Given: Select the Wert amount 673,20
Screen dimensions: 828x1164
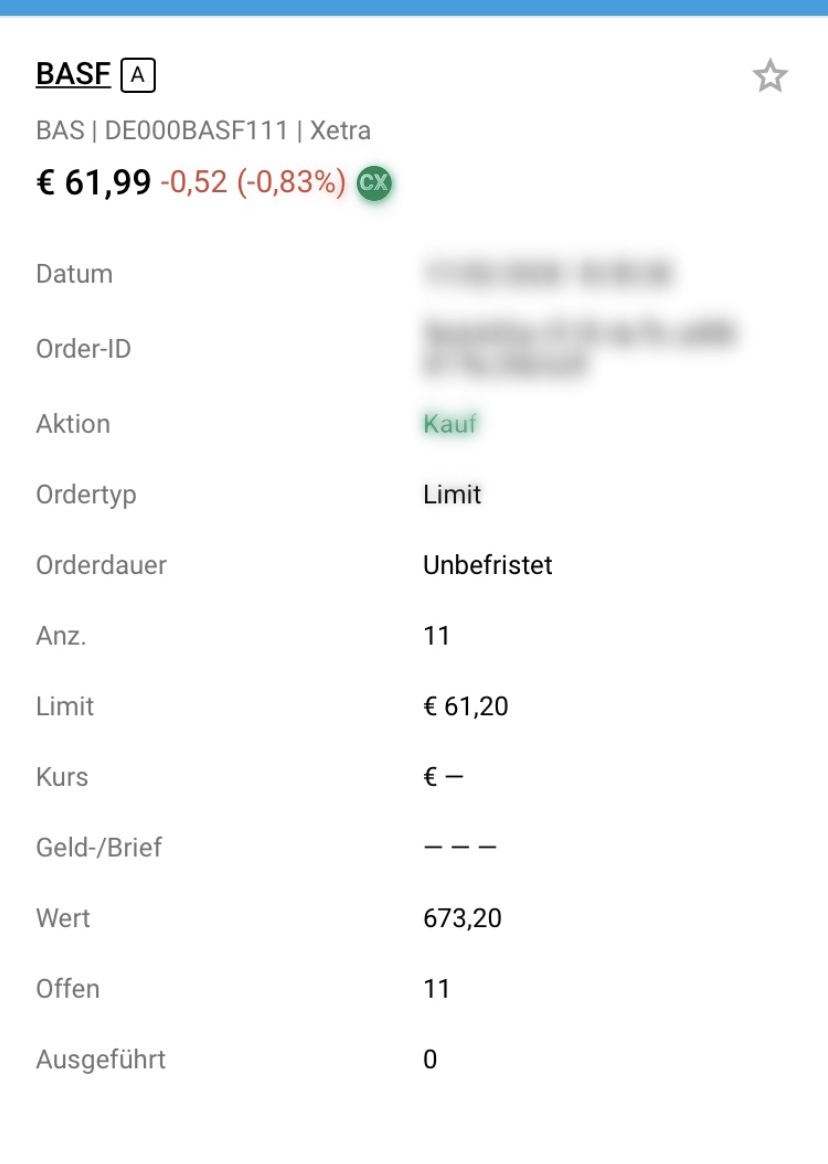Looking at the screenshot, I should click(x=462, y=918).
